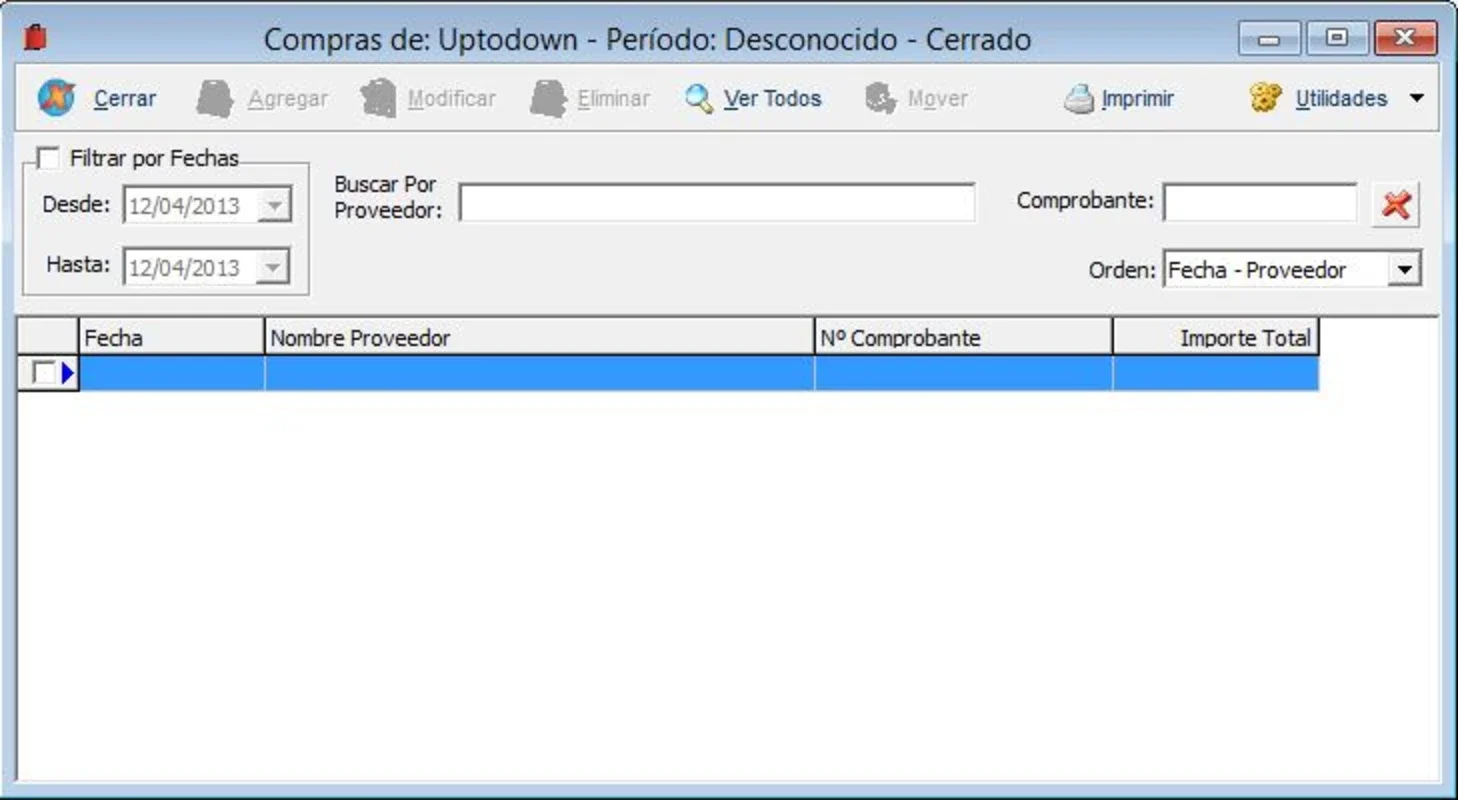Click the Eliminar label
This screenshot has width=1458, height=800.
[x=613, y=99]
